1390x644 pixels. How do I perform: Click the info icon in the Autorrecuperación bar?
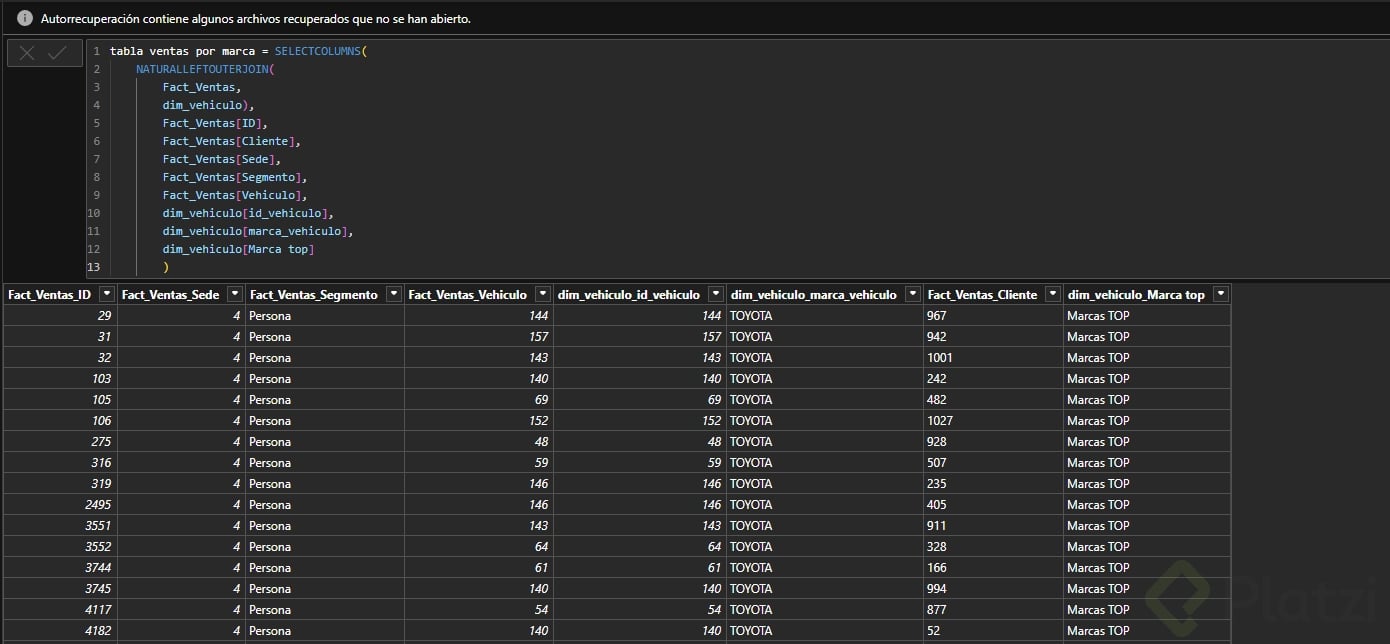tap(24, 18)
